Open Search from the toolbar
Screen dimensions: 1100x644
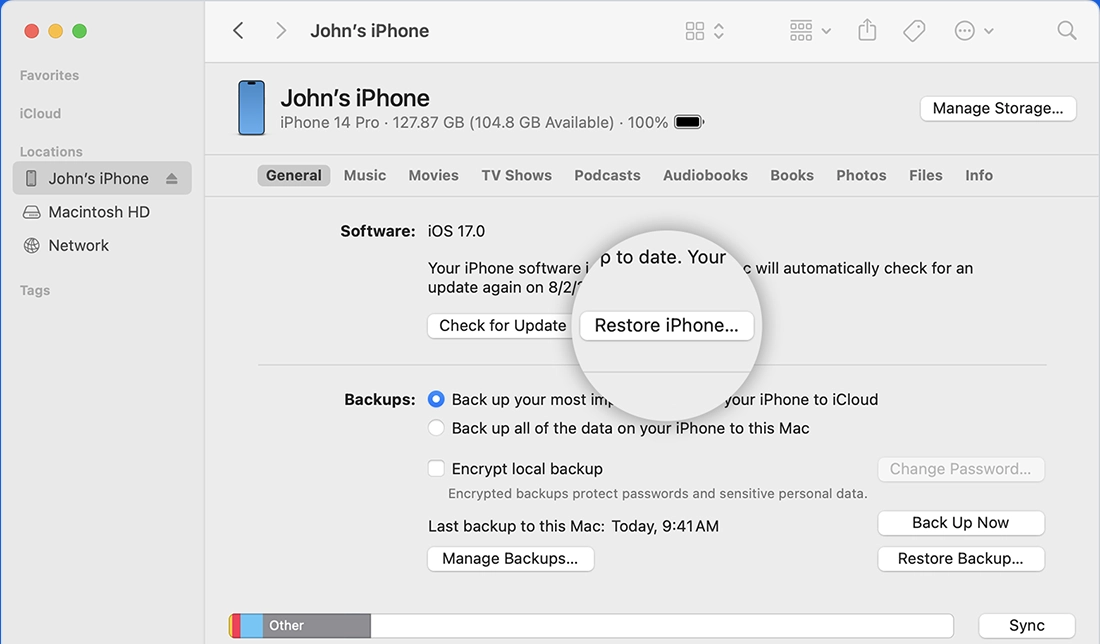(1066, 31)
